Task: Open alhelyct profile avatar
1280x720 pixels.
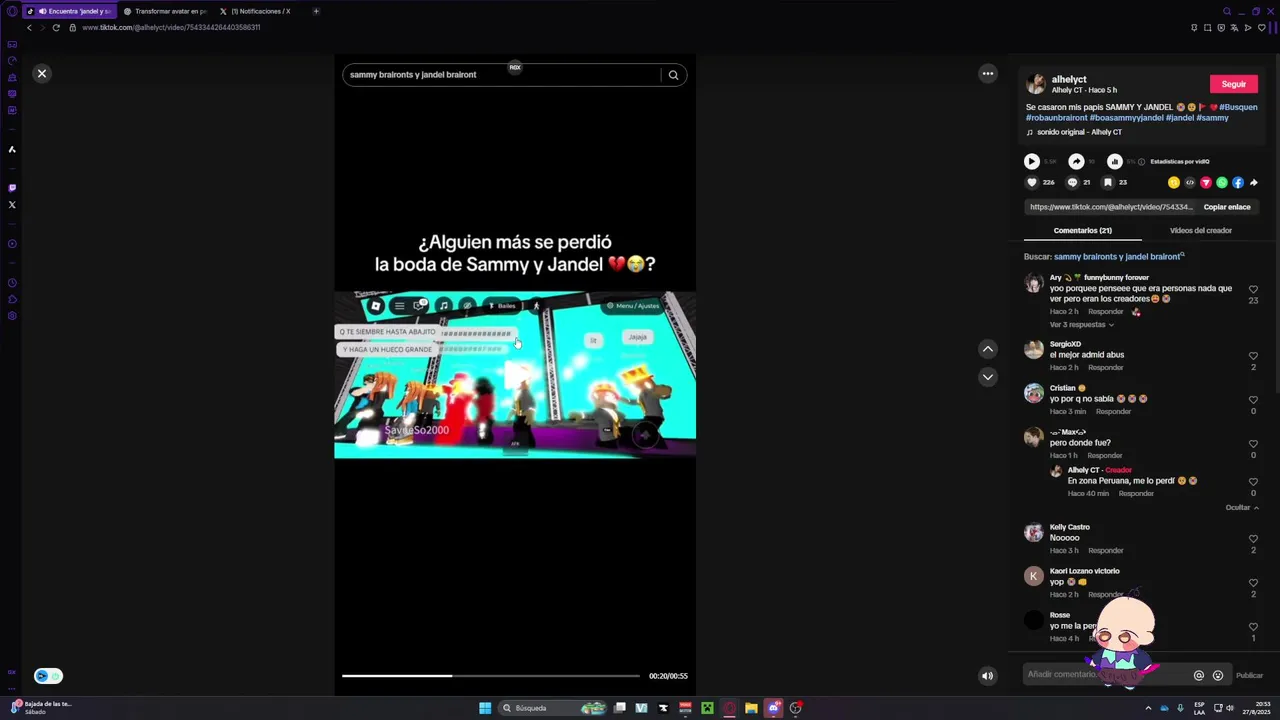Action: pos(1036,84)
